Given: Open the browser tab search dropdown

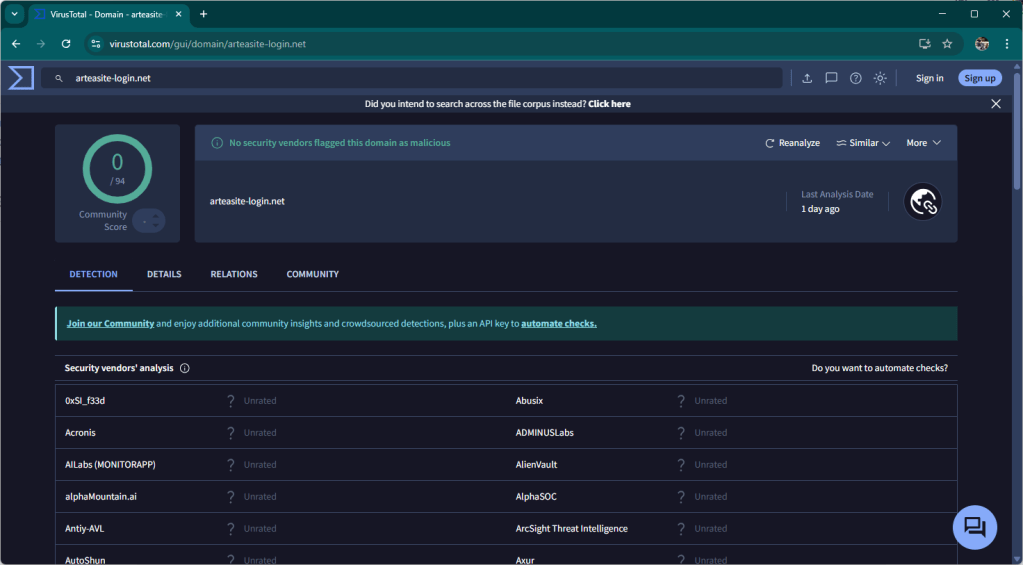Looking at the screenshot, I should point(14,14).
